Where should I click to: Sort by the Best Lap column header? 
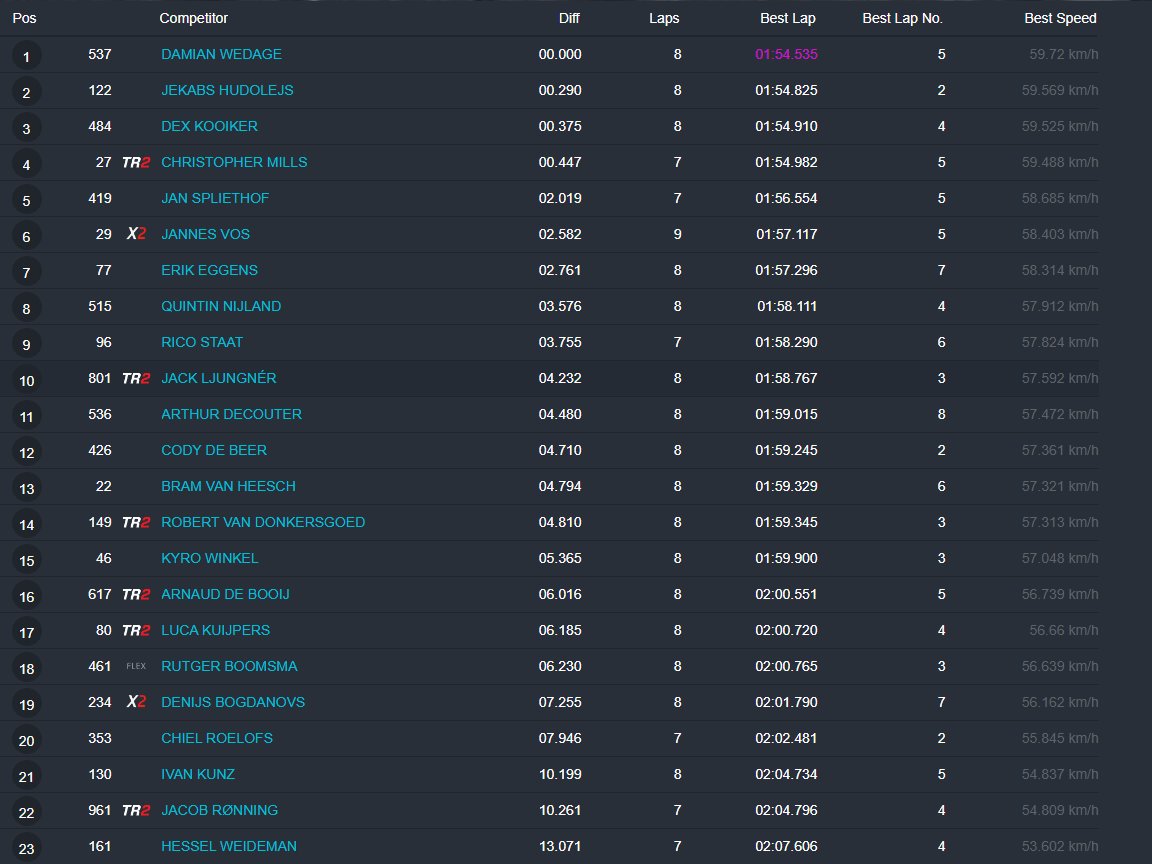click(x=787, y=18)
